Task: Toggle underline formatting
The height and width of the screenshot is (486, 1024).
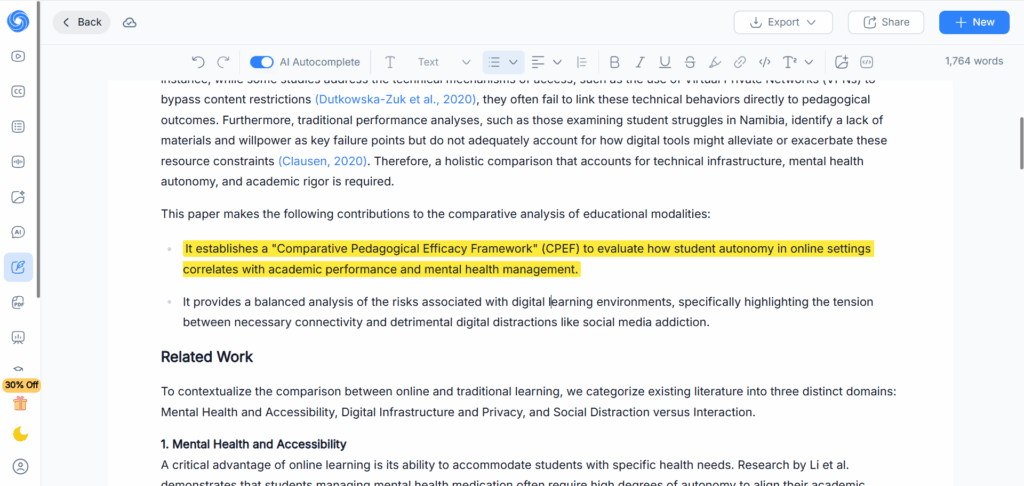Action: 665,62
